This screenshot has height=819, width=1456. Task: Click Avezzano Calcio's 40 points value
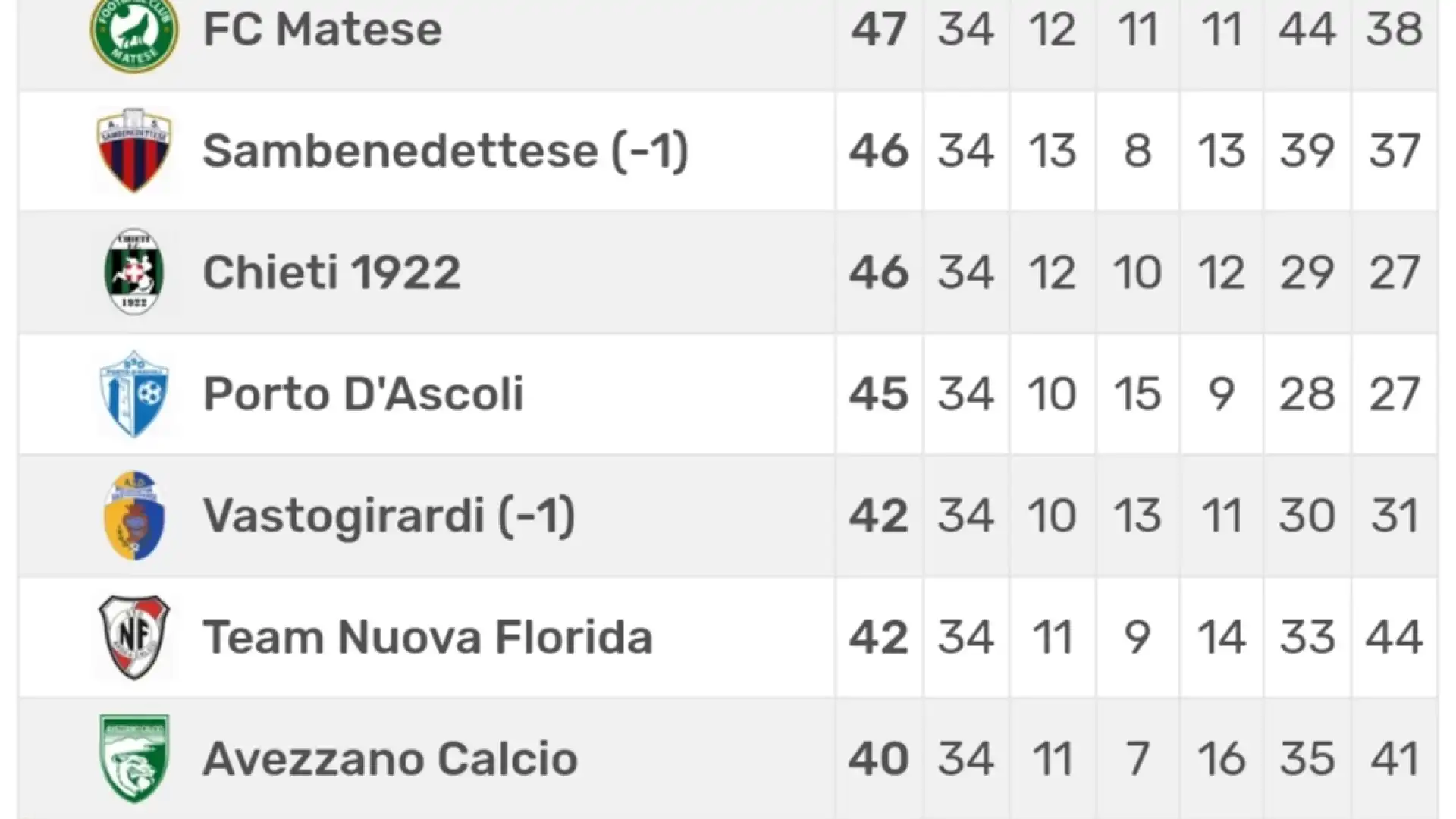coord(879,758)
